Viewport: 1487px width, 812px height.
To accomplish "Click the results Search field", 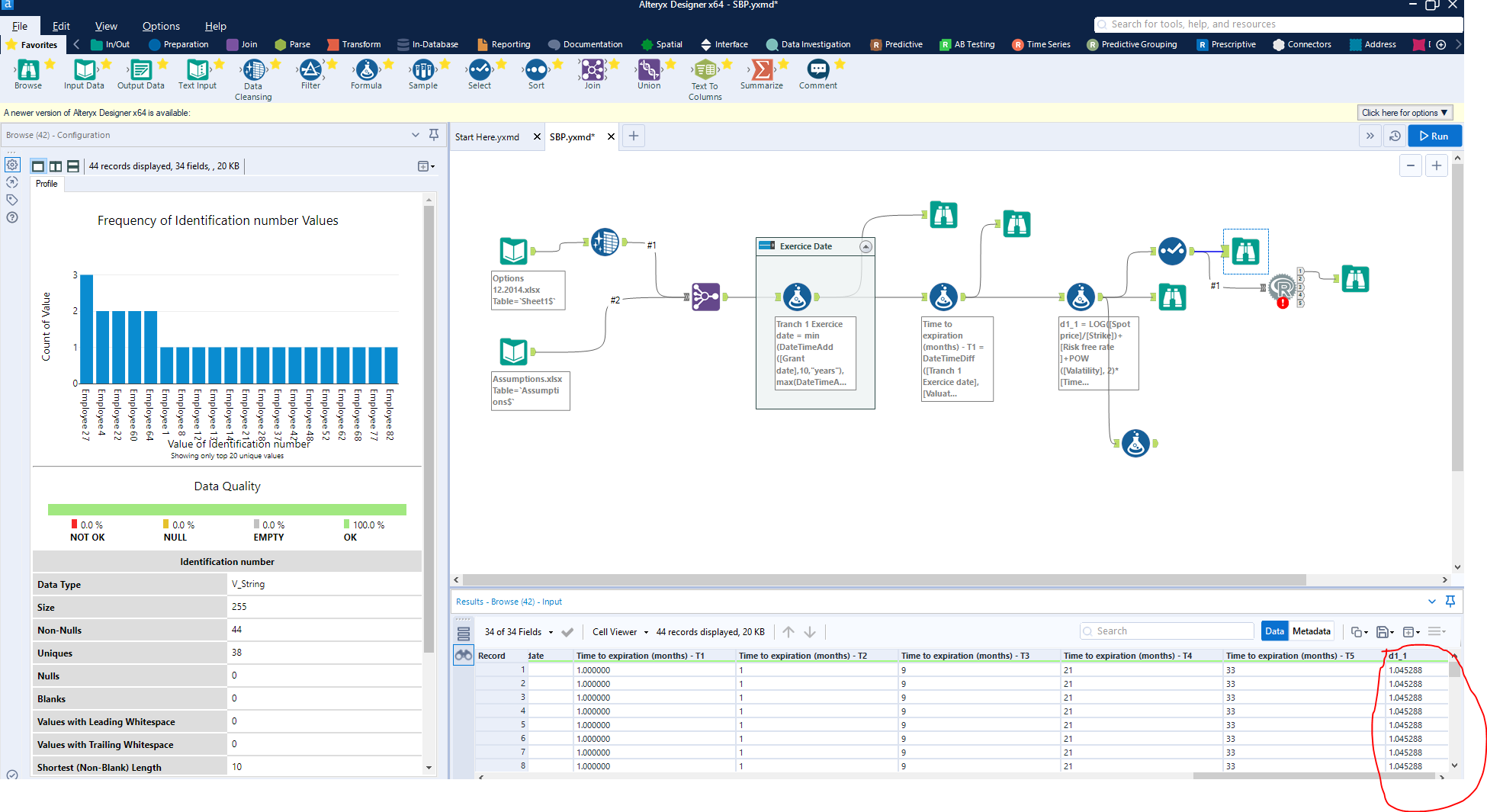I will pos(1166,631).
